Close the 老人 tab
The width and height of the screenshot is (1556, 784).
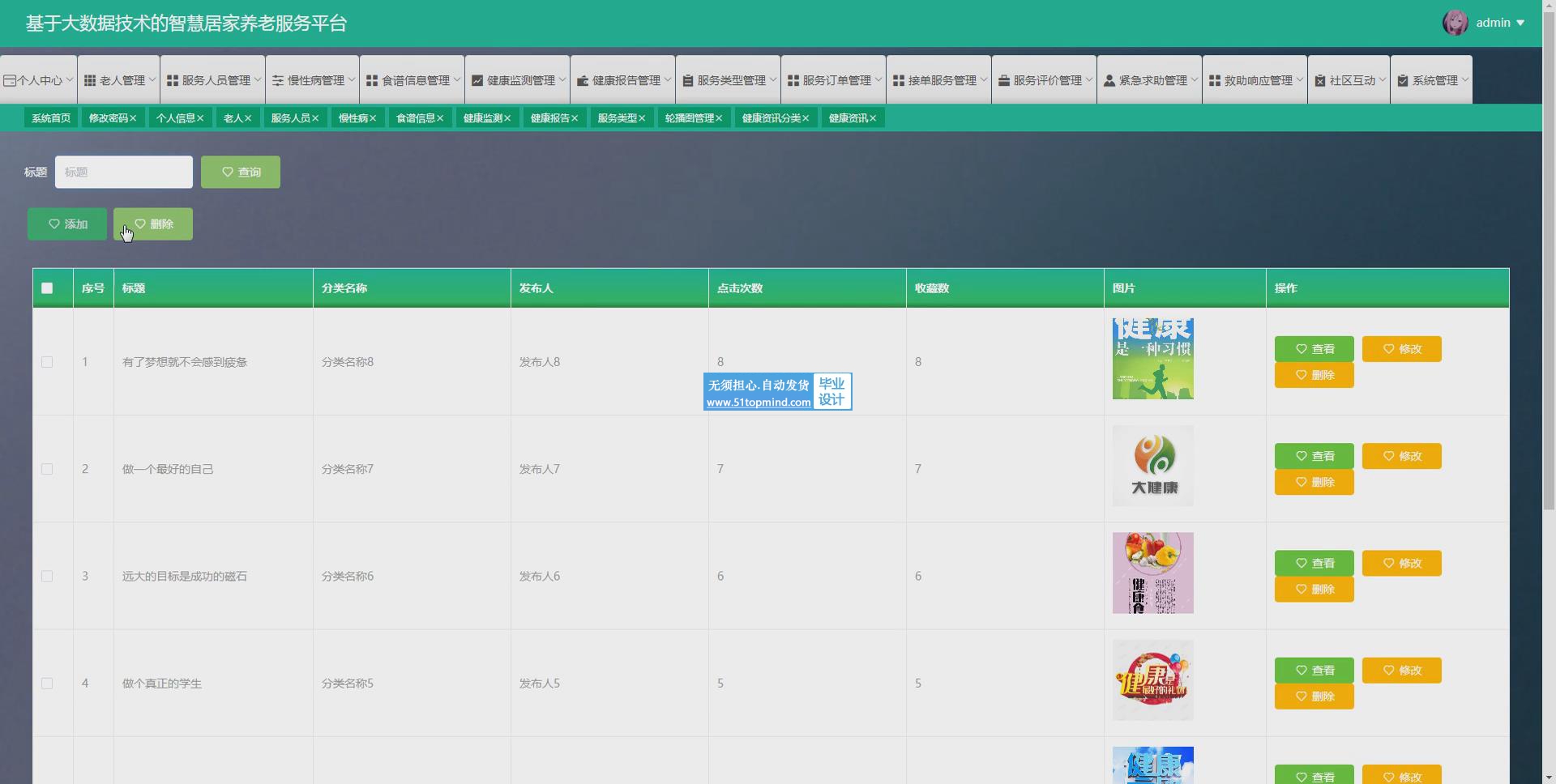click(x=248, y=118)
